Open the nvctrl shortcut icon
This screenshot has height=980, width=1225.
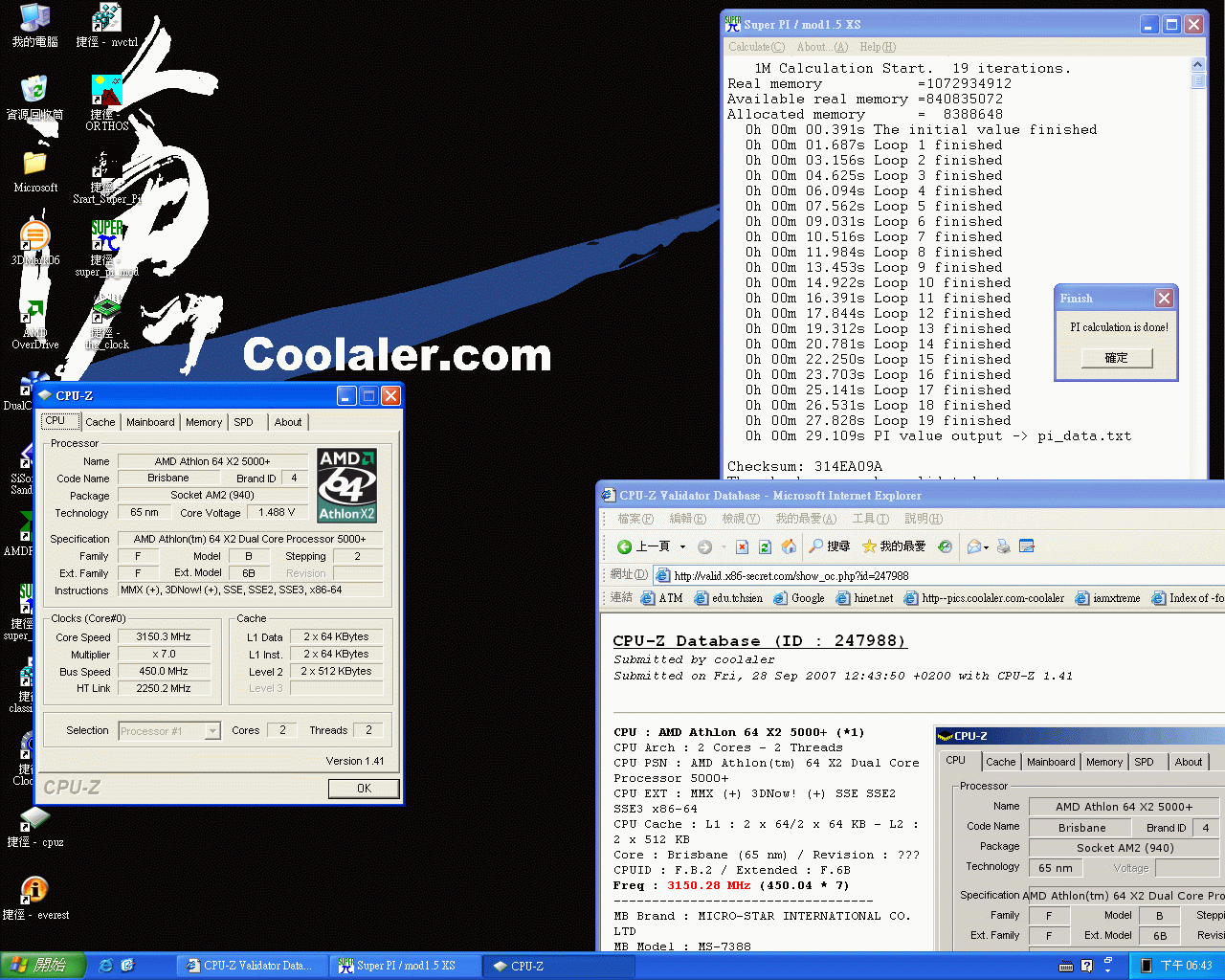coord(106,24)
